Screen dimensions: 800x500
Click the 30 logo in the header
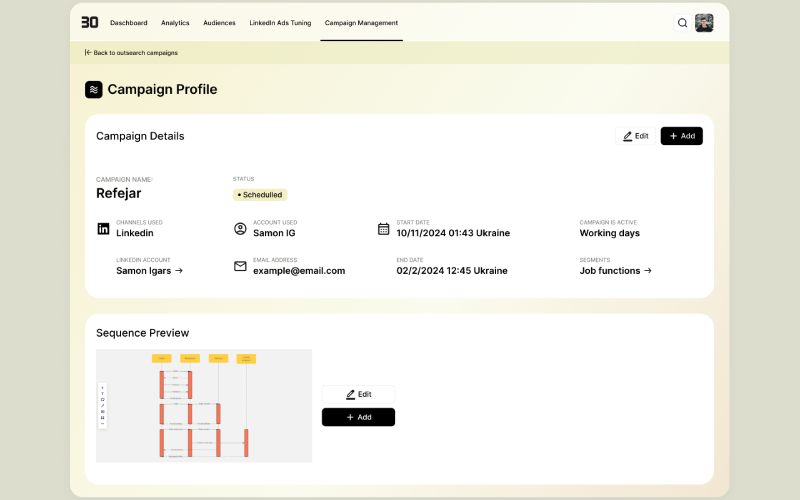[x=90, y=22]
